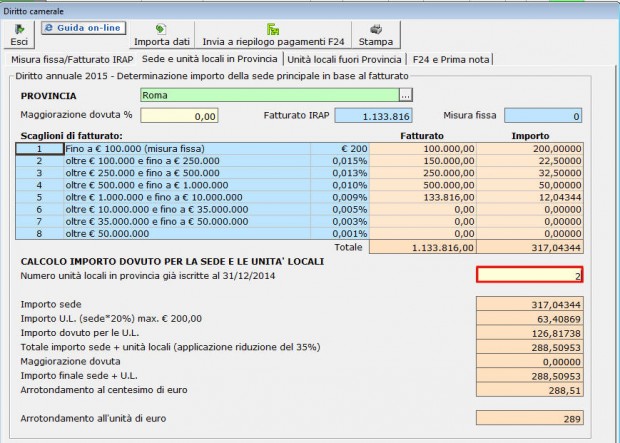Click Importo cell 32,50000
The height and width of the screenshot is (443, 620).
[530, 173]
